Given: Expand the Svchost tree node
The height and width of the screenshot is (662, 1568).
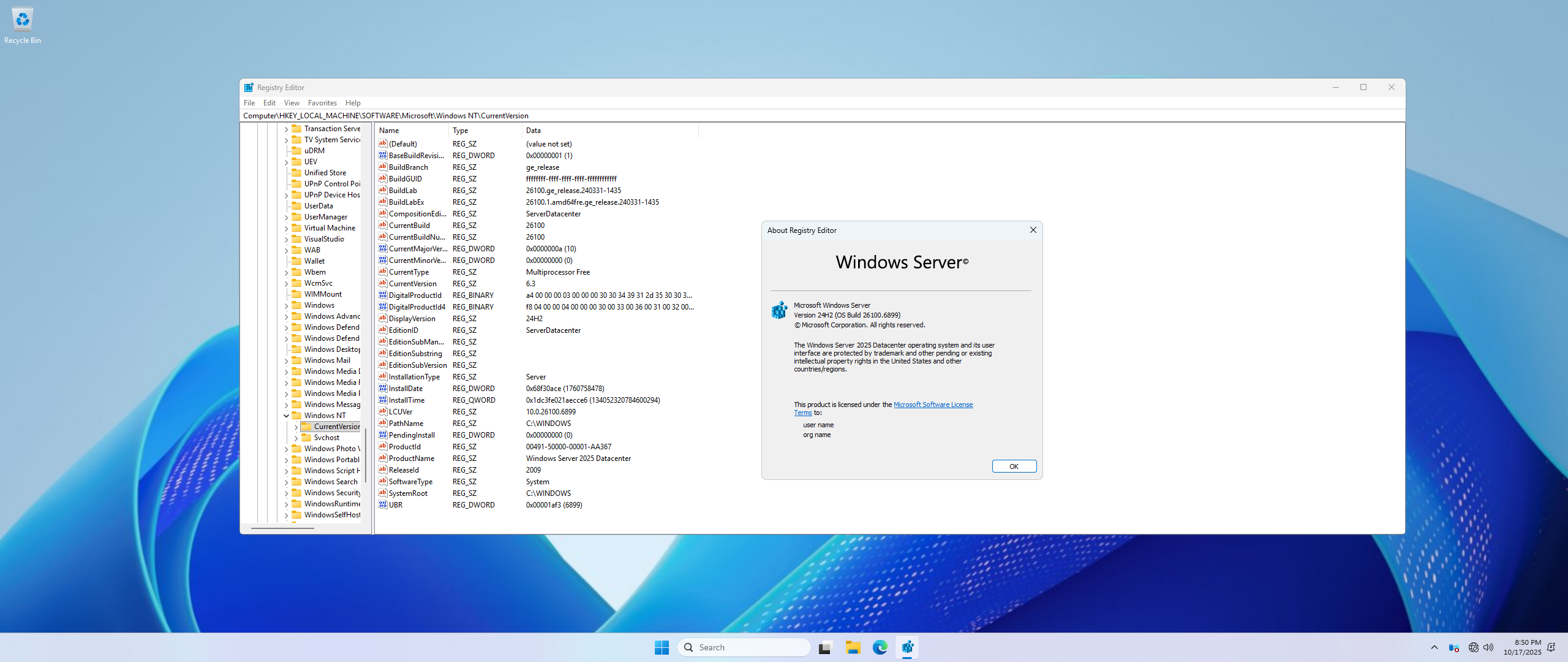Looking at the screenshot, I should click(296, 438).
